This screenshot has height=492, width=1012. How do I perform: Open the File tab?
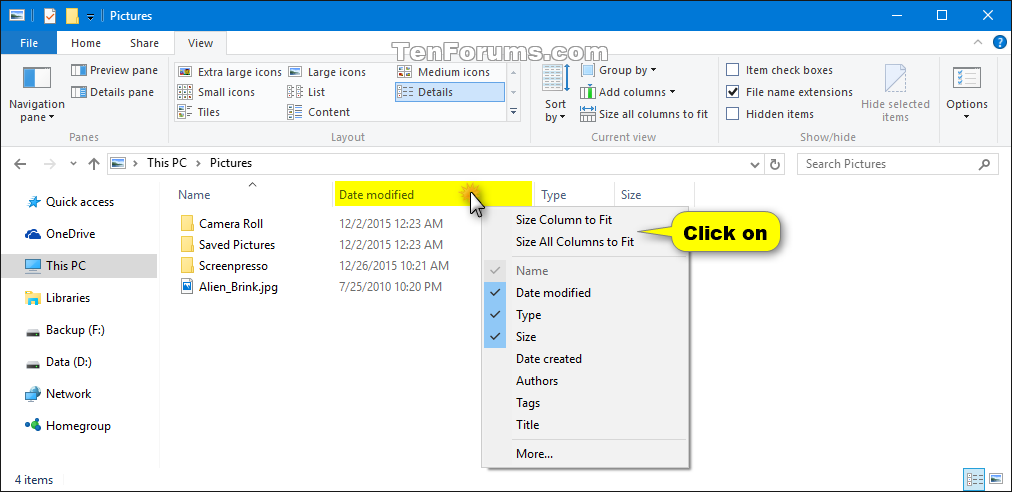tap(28, 43)
